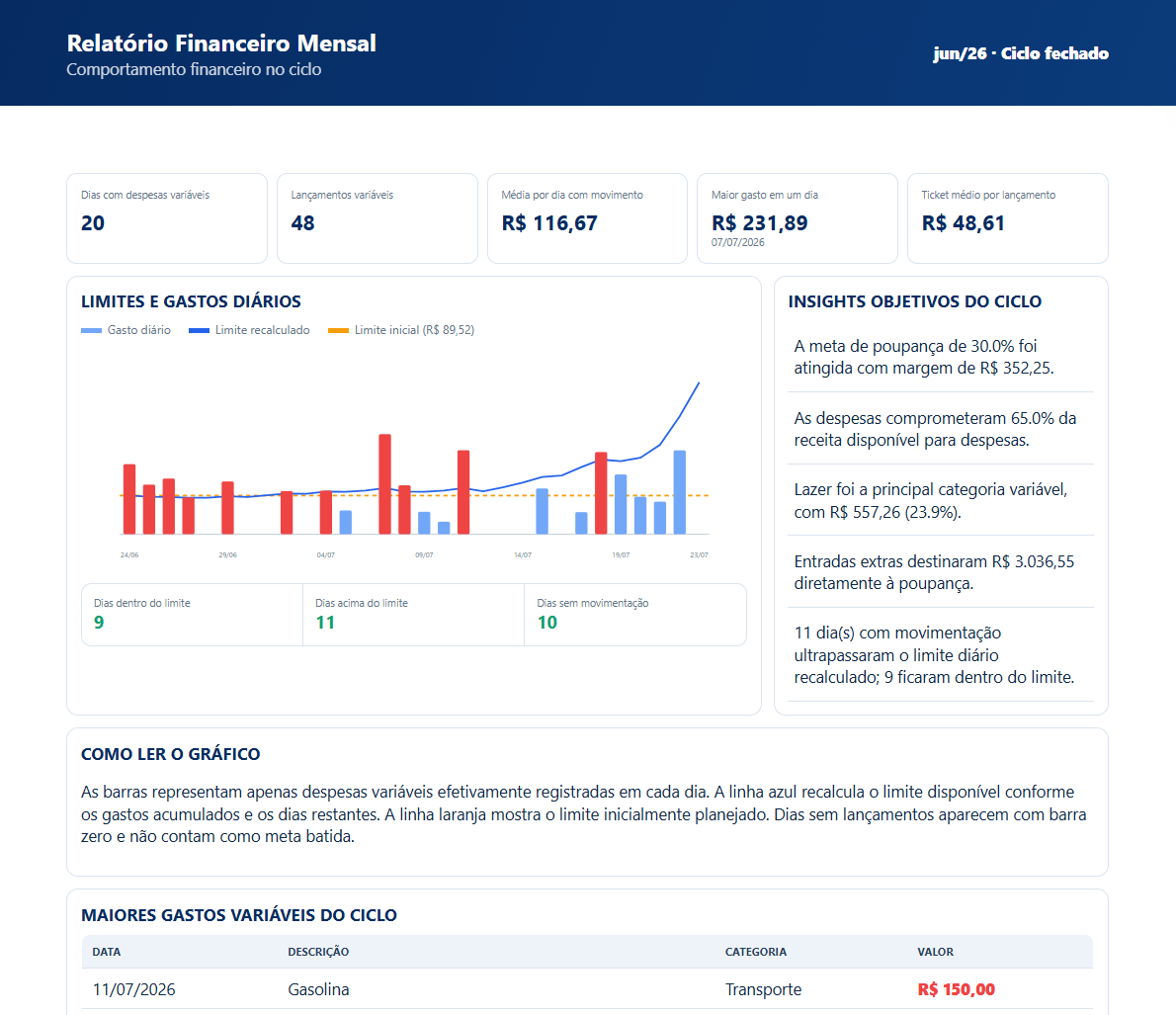
Task: Click the 04/07 x-axis label
Action: coord(325,555)
